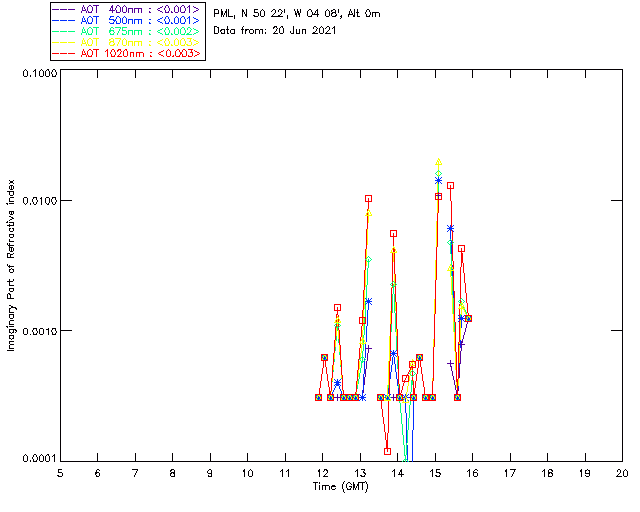Screen dimensions: 640x512
Task: Click the 0.0100 y-axis label
Action: [x=39, y=200]
